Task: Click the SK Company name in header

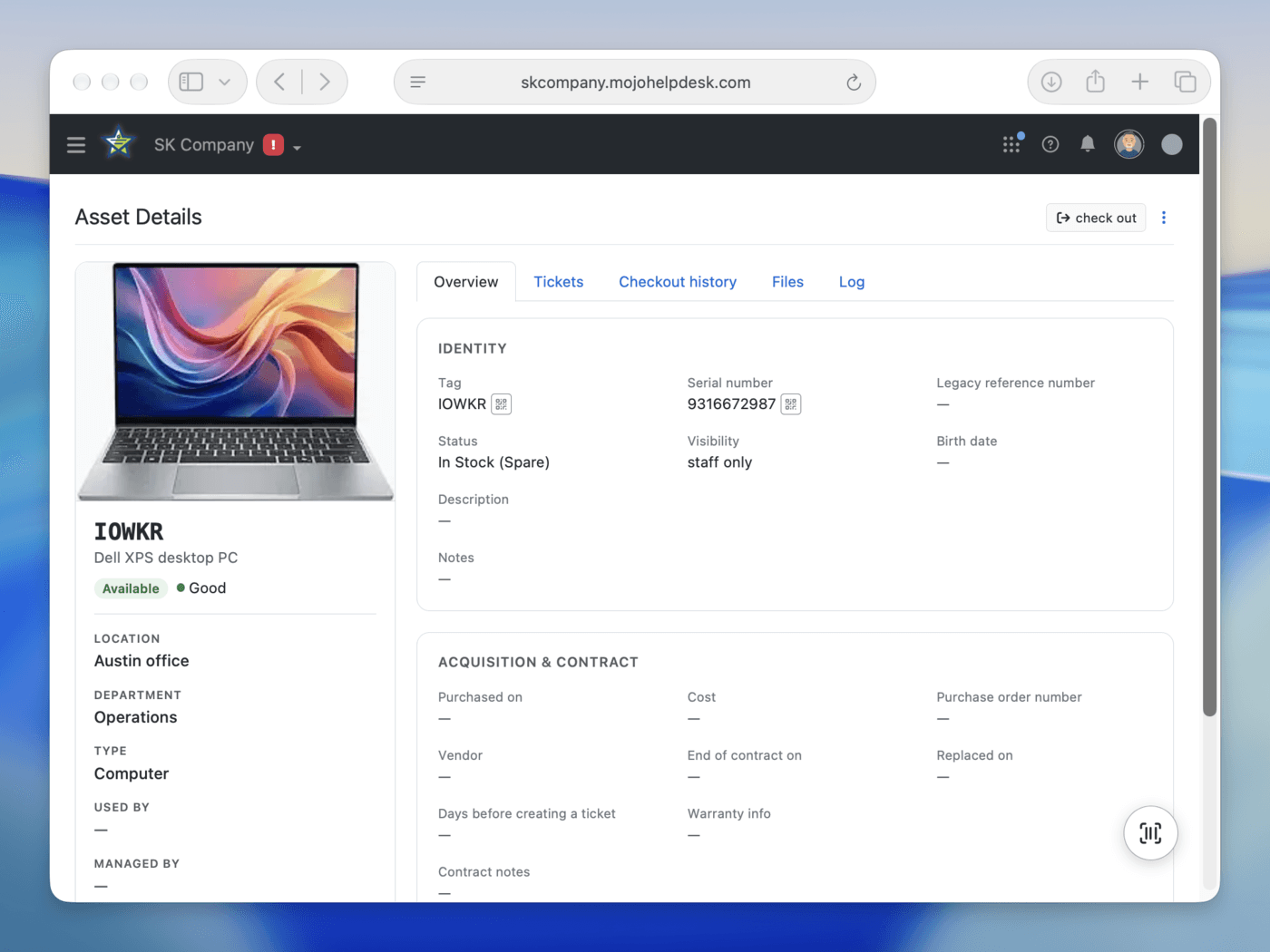Action: [204, 145]
